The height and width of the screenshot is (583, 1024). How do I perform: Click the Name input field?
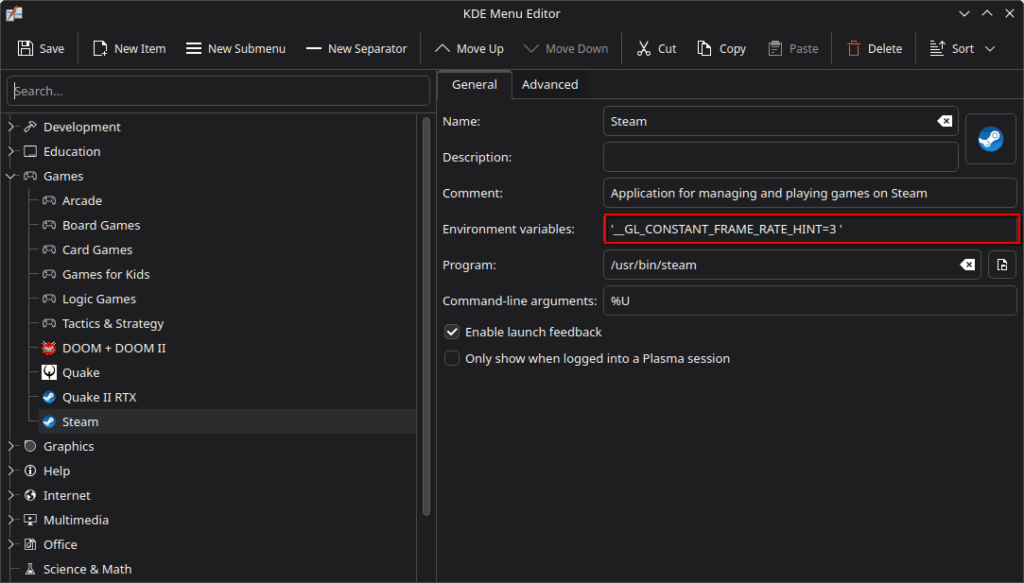coord(780,121)
